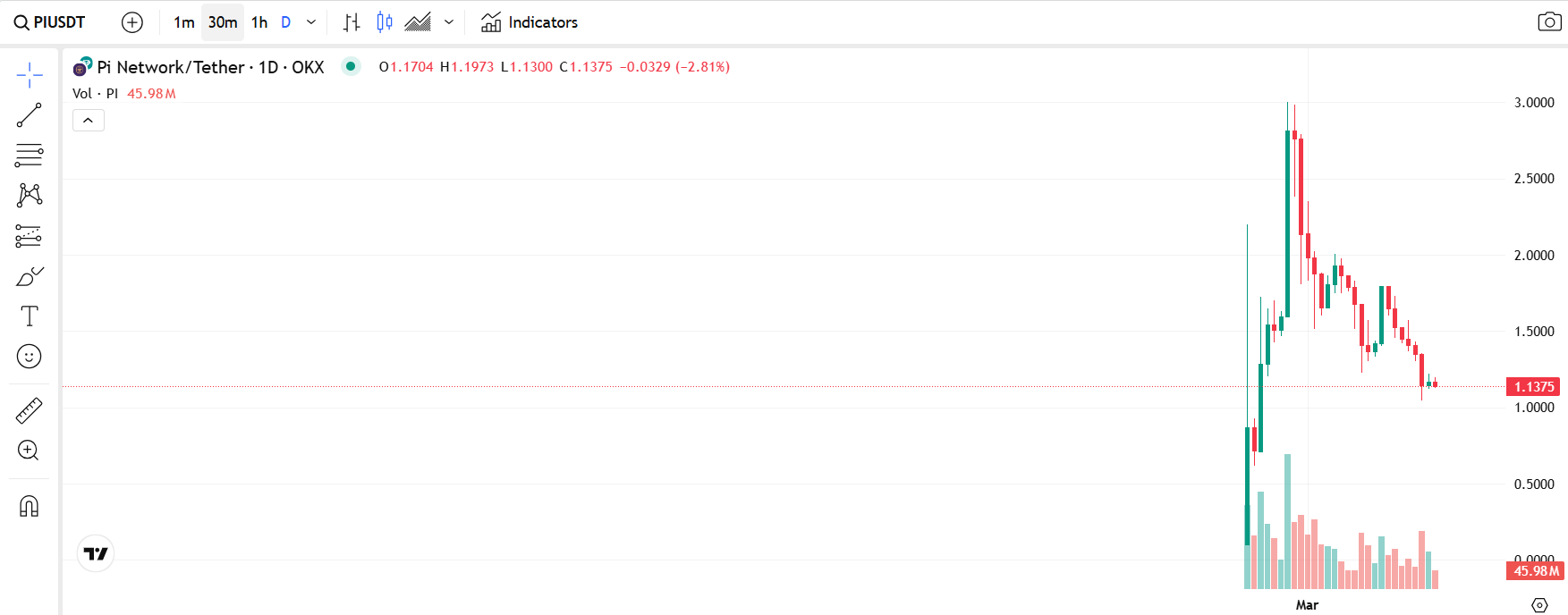The width and height of the screenshot is (1568, 615).
Task: Open the emoji and icons tool
Action: click(30, 357)
